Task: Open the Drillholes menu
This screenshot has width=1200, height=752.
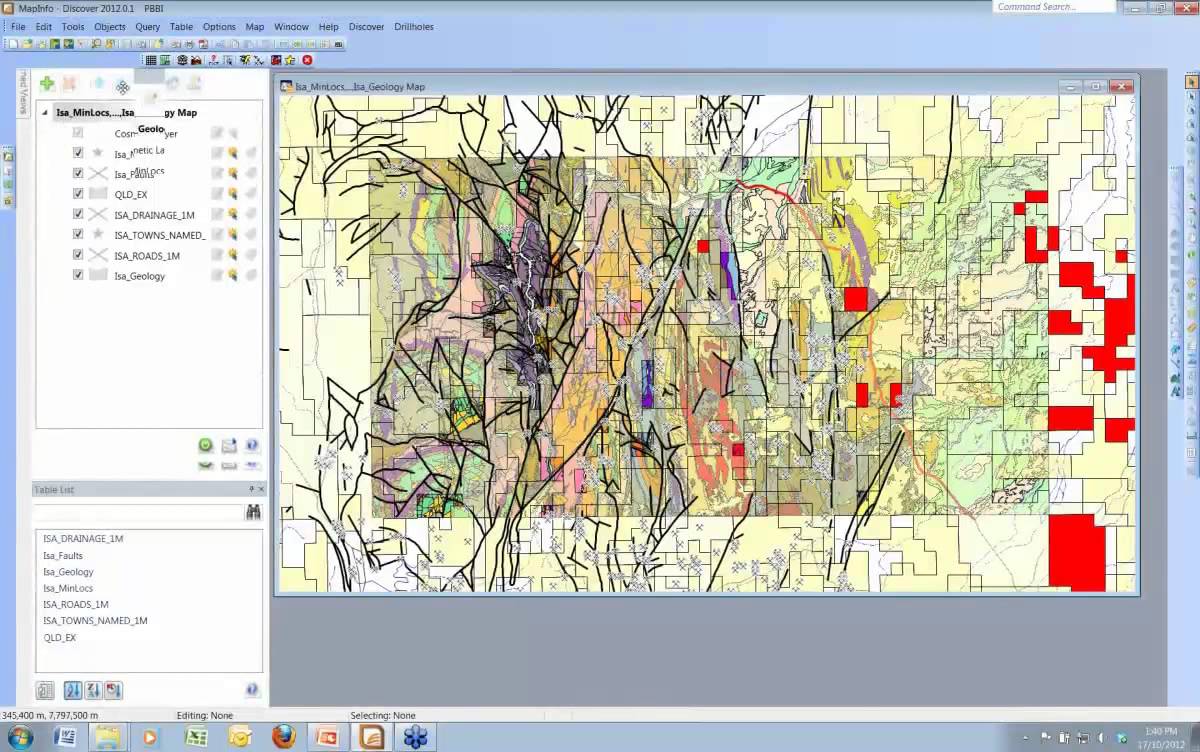Action: pos(414,27)
